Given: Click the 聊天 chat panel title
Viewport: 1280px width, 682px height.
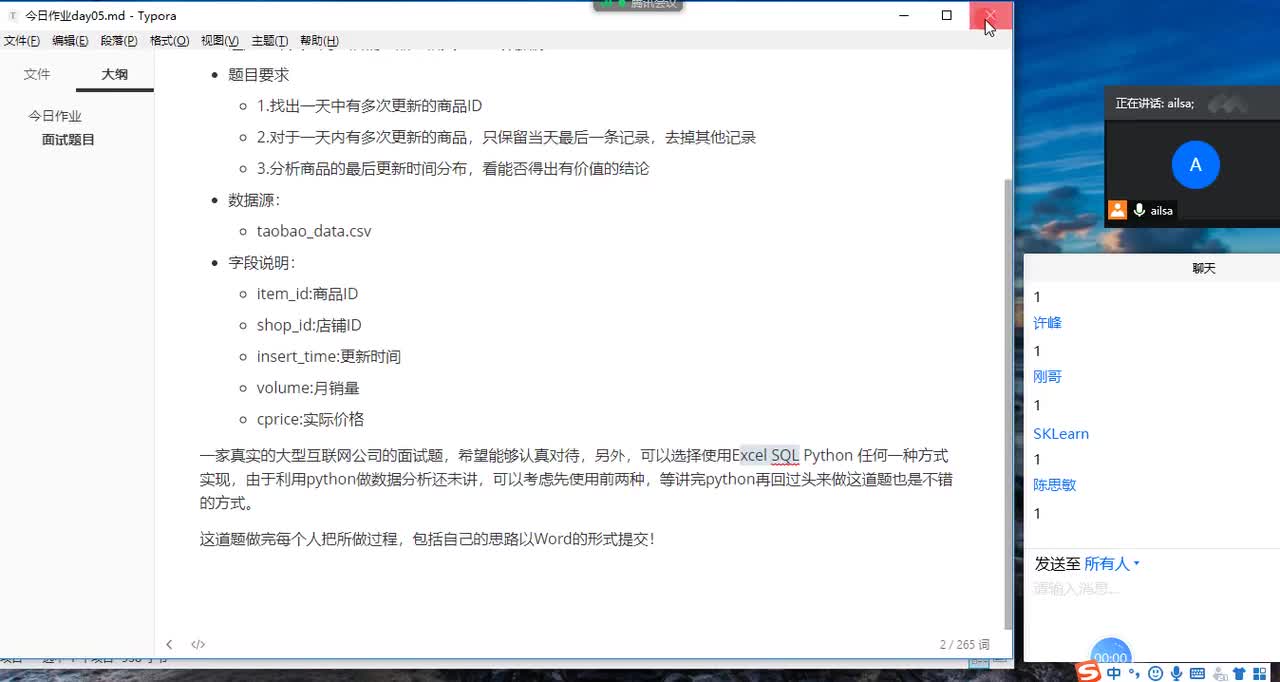Looking at the screenshot, I should click(1204, 268).
